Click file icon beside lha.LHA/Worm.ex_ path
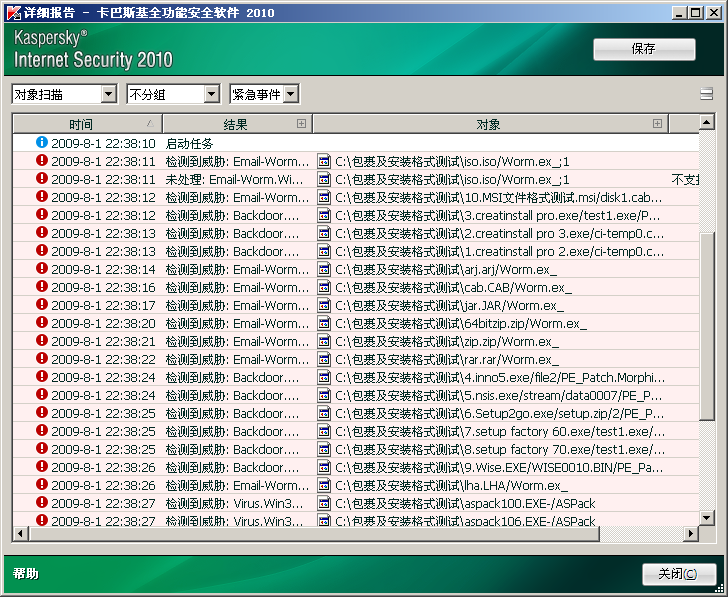Screen dimensions: 728x597 pos(324,485)
